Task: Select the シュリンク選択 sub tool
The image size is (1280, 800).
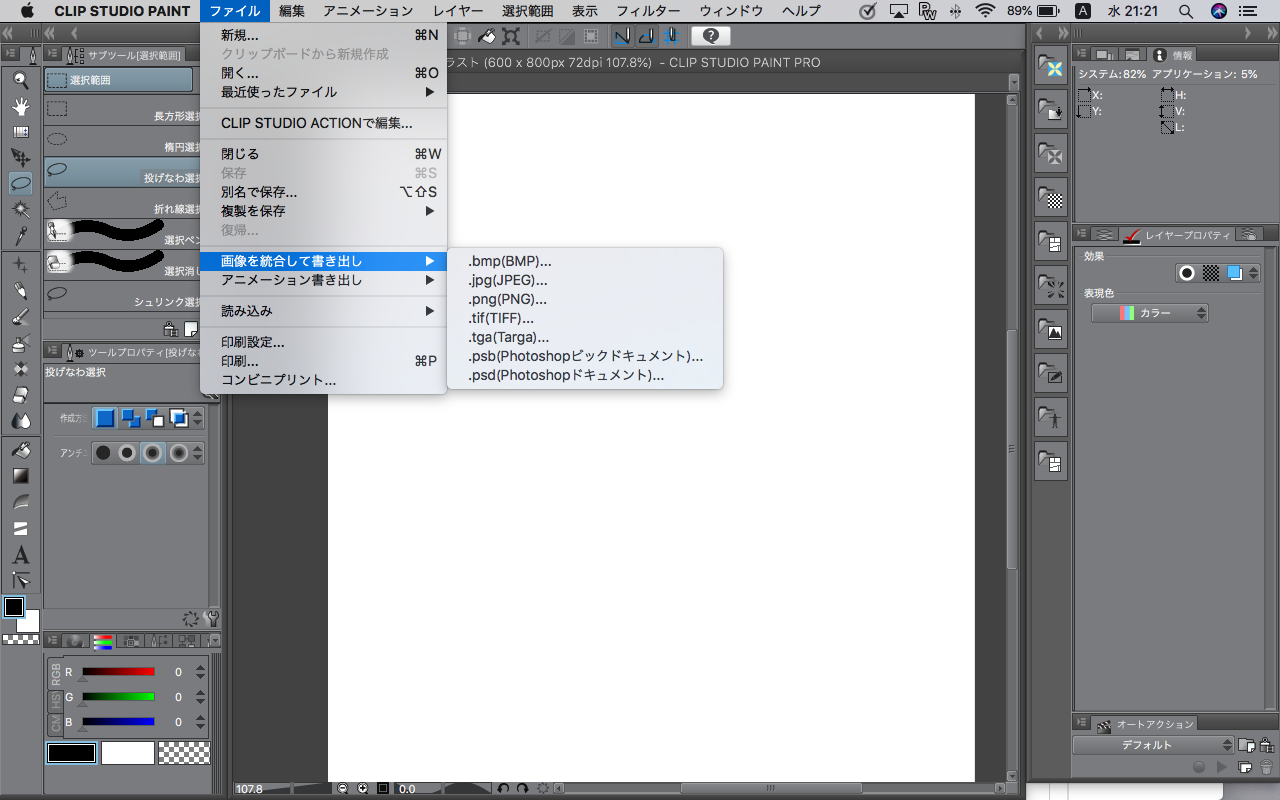Action: [123, 296]
